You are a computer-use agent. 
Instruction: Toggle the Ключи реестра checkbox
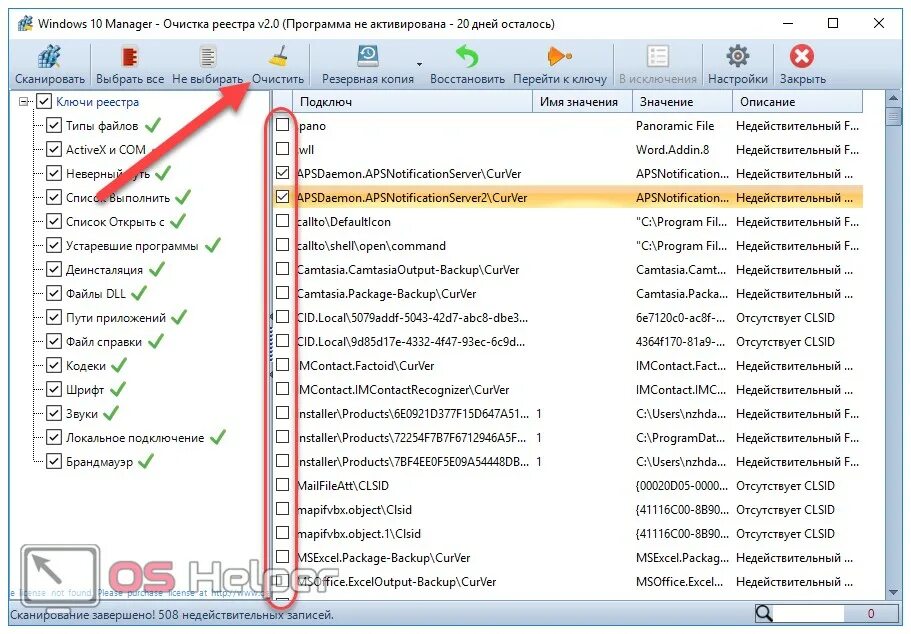(44, 102)
